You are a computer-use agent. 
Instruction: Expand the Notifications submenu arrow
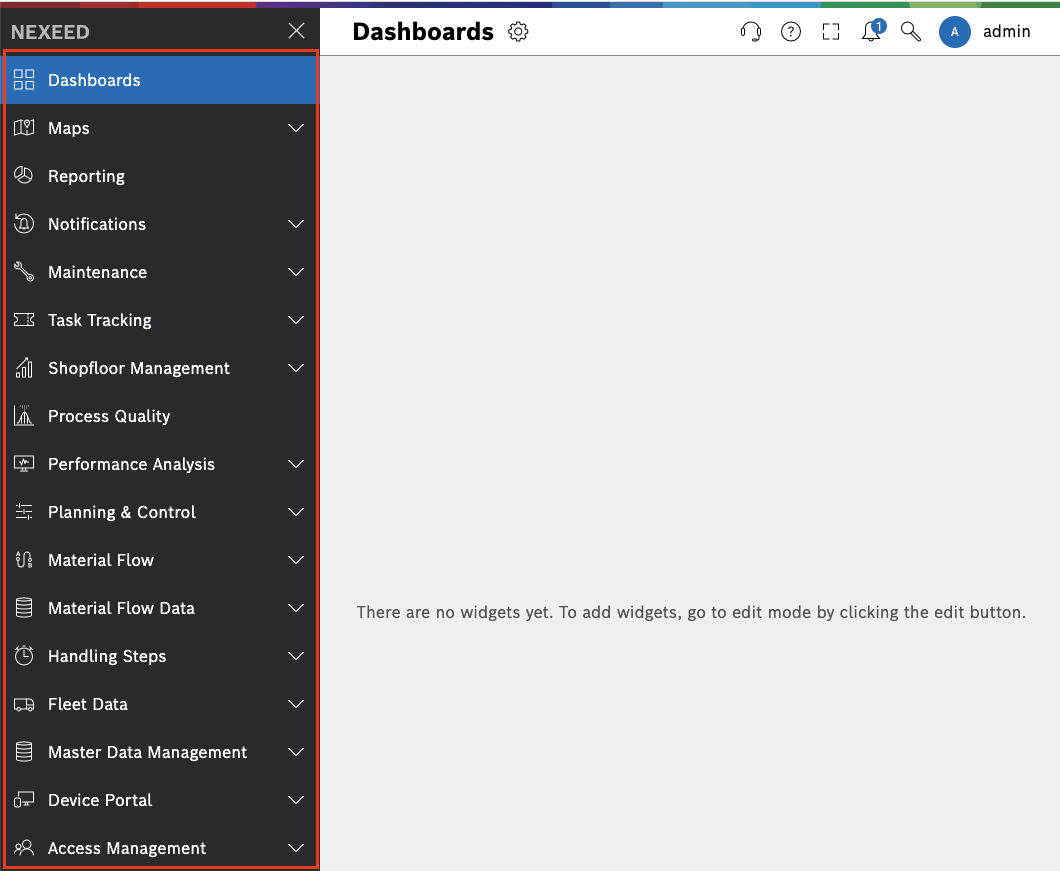tap(296, 224)
